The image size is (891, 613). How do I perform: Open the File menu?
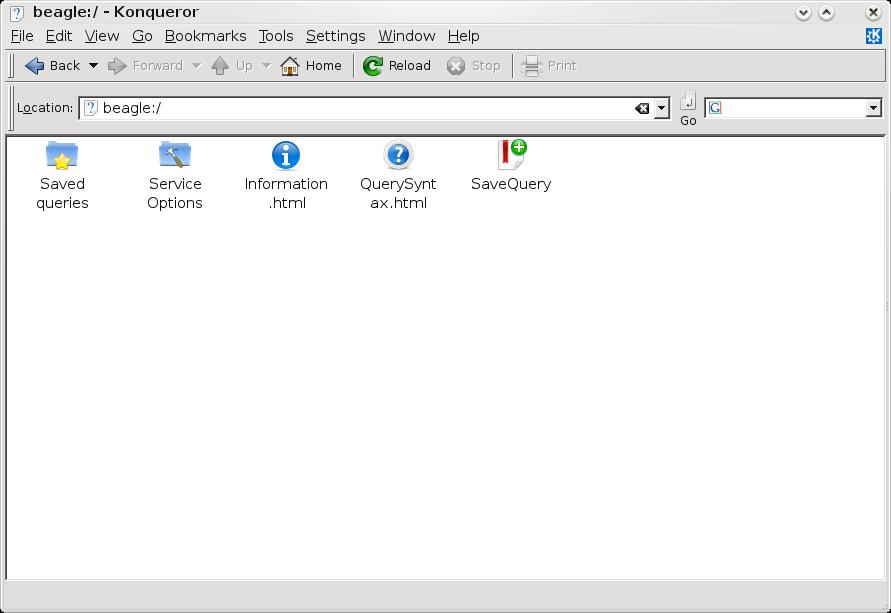click(x=22, y=36)
